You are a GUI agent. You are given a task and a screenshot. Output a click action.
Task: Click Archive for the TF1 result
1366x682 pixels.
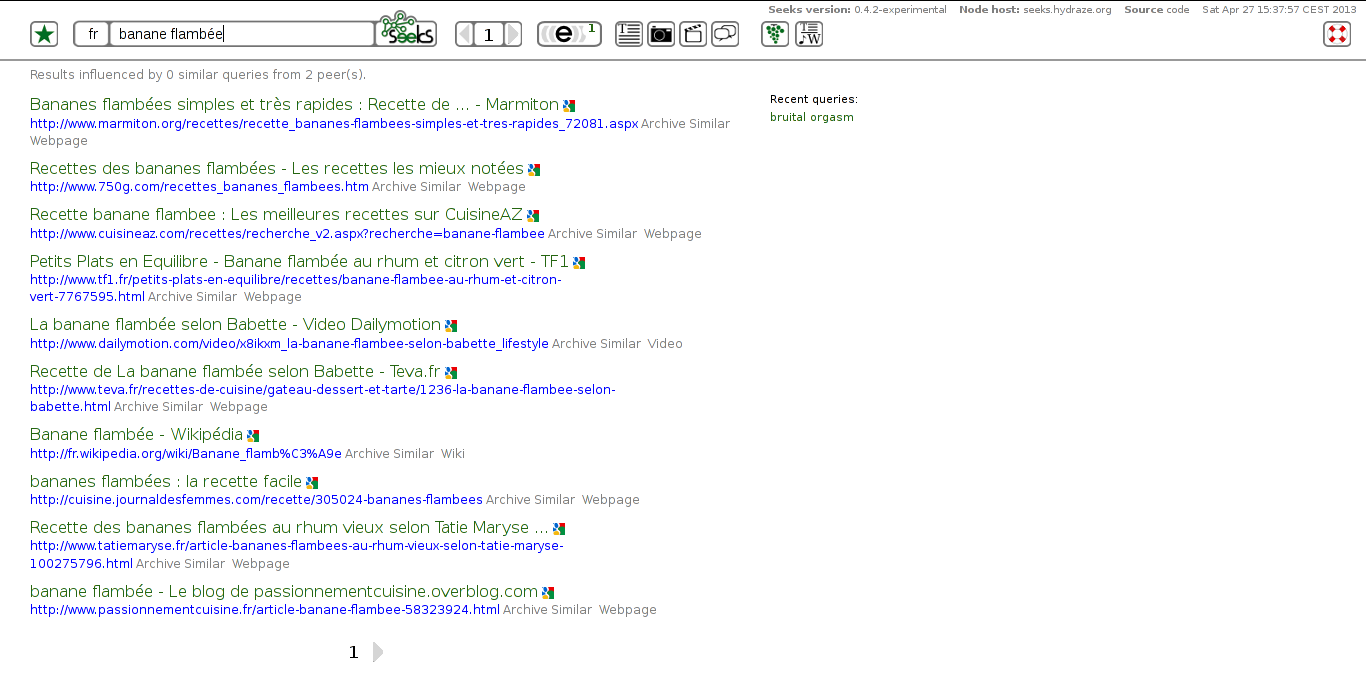pyautogui.click(x=170, y=297)
